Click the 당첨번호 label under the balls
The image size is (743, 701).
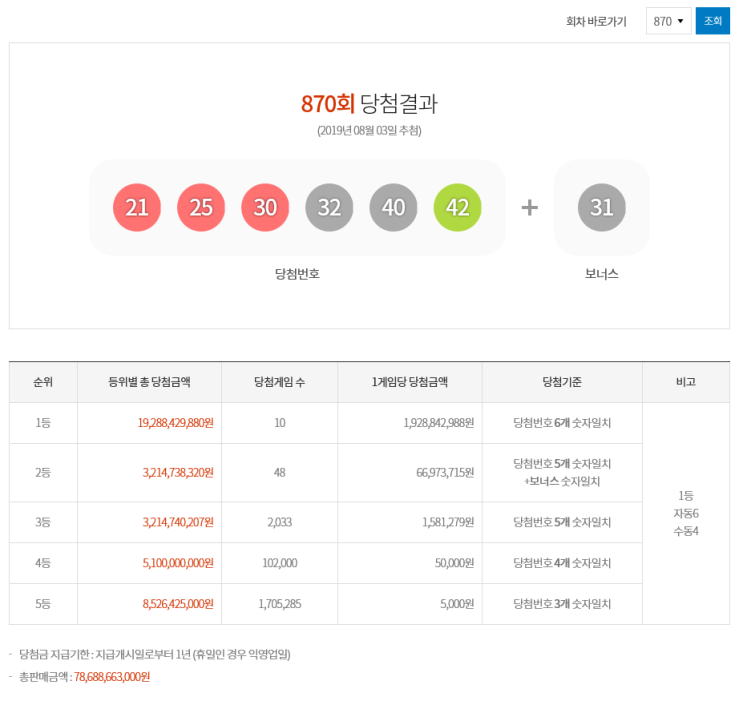tap(297, 274)
